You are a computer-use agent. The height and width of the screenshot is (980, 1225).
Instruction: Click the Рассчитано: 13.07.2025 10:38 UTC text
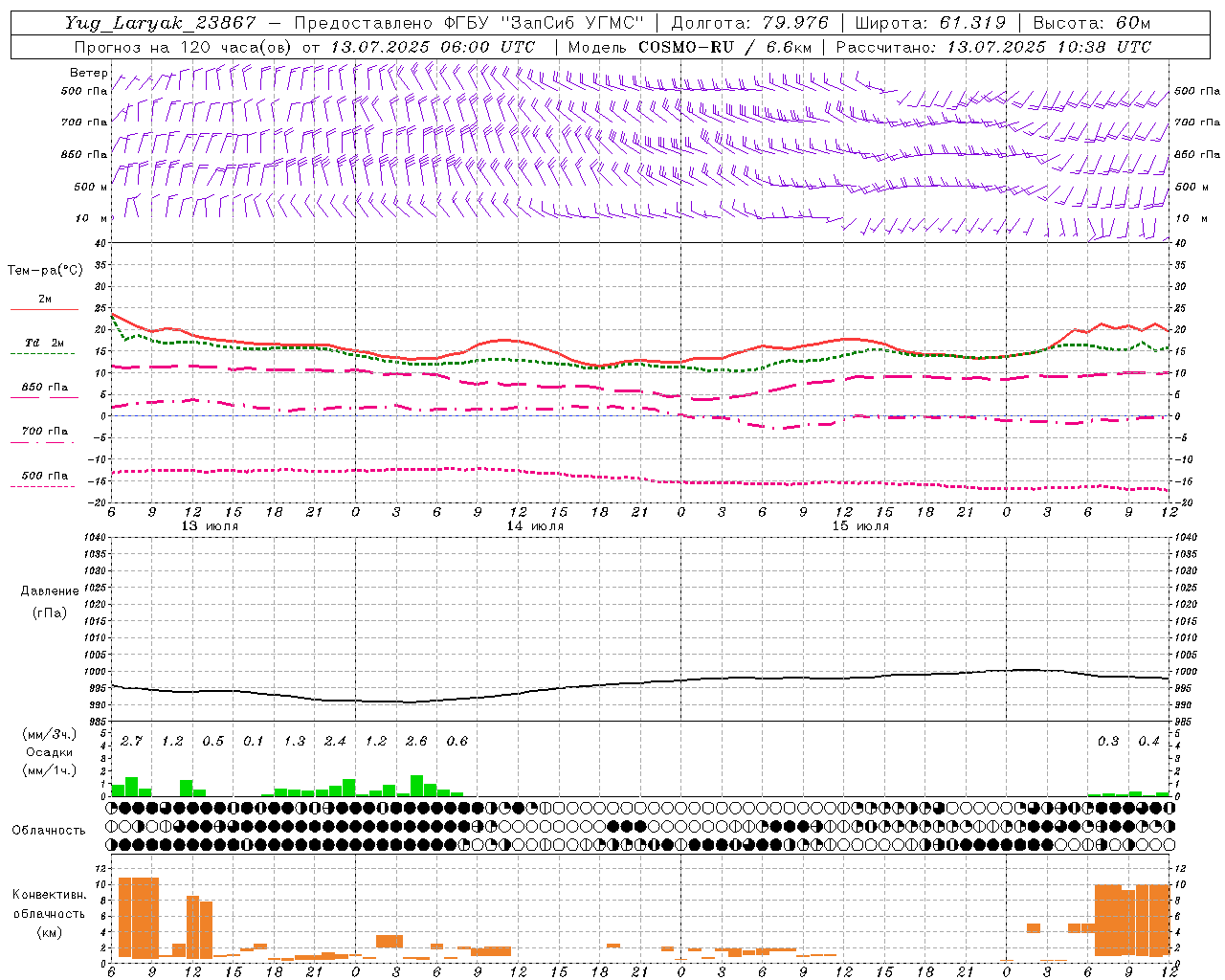pos(993,47)
